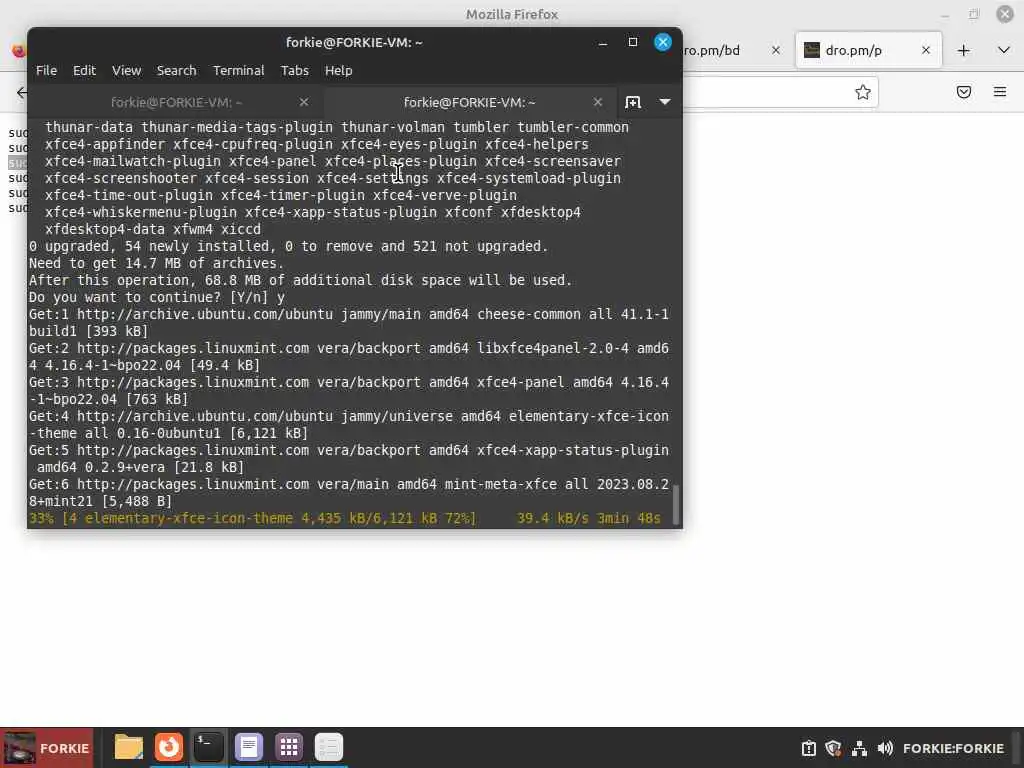This screenshot has width=1024, height=768.
Task: Expand the terminal tab list dropdown arrow
Action: click(x=665, y=102)
